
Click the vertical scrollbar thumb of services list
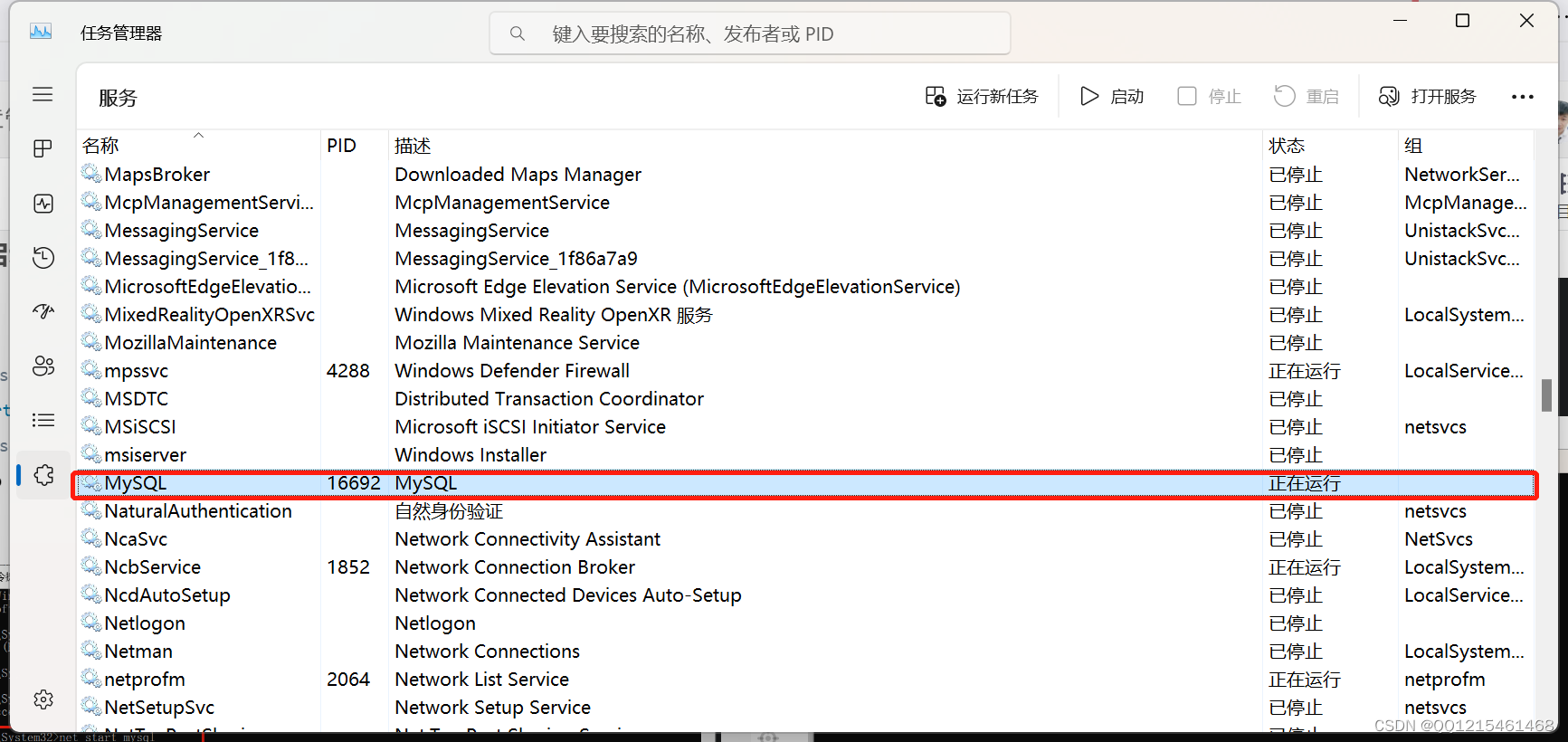point(1546,395)
